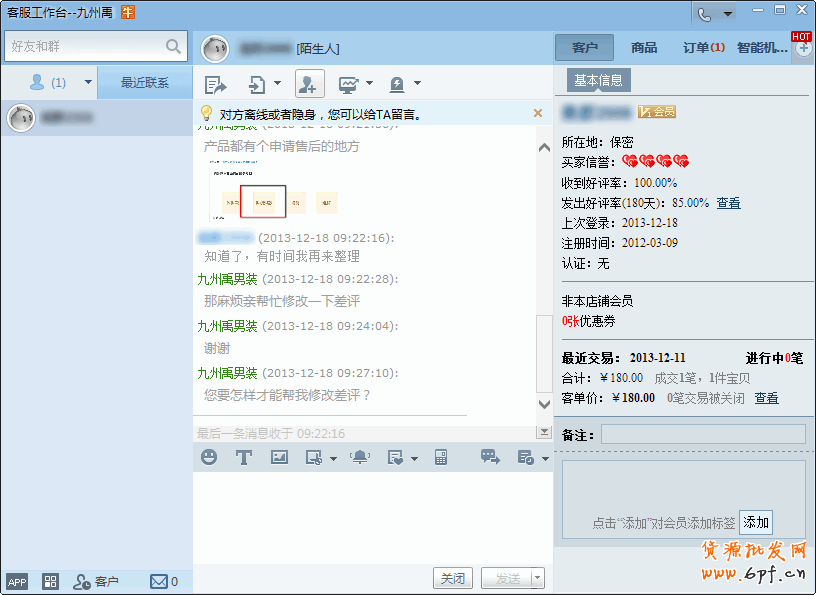This screenshot has width=816, height=595.
Task: Open the contacts filter dropdown arrow
Action: (88, 83)
